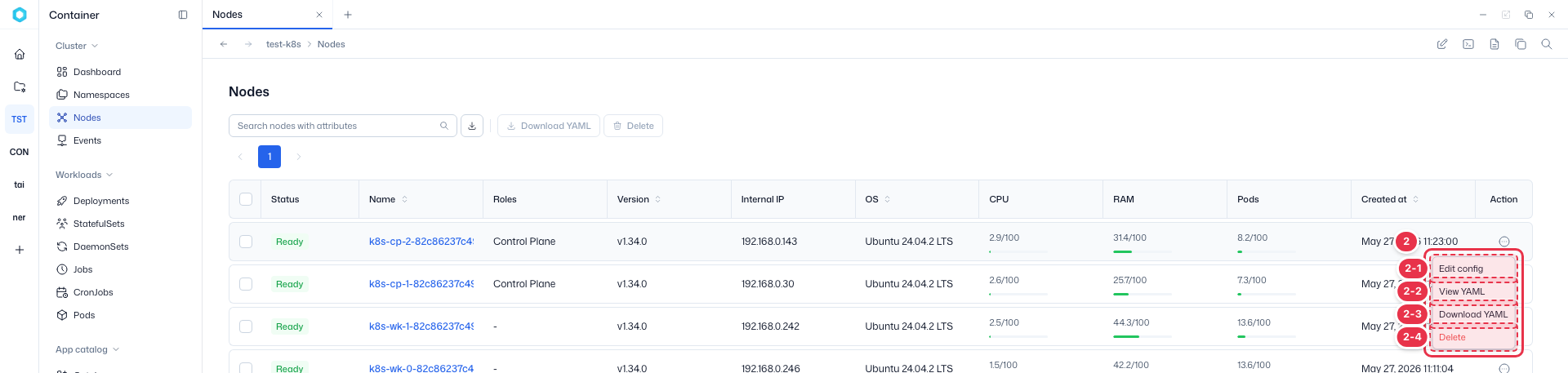Select checkbox for k8s-wk-1 node row
1568x373 pixels.
tap(246, 326)
